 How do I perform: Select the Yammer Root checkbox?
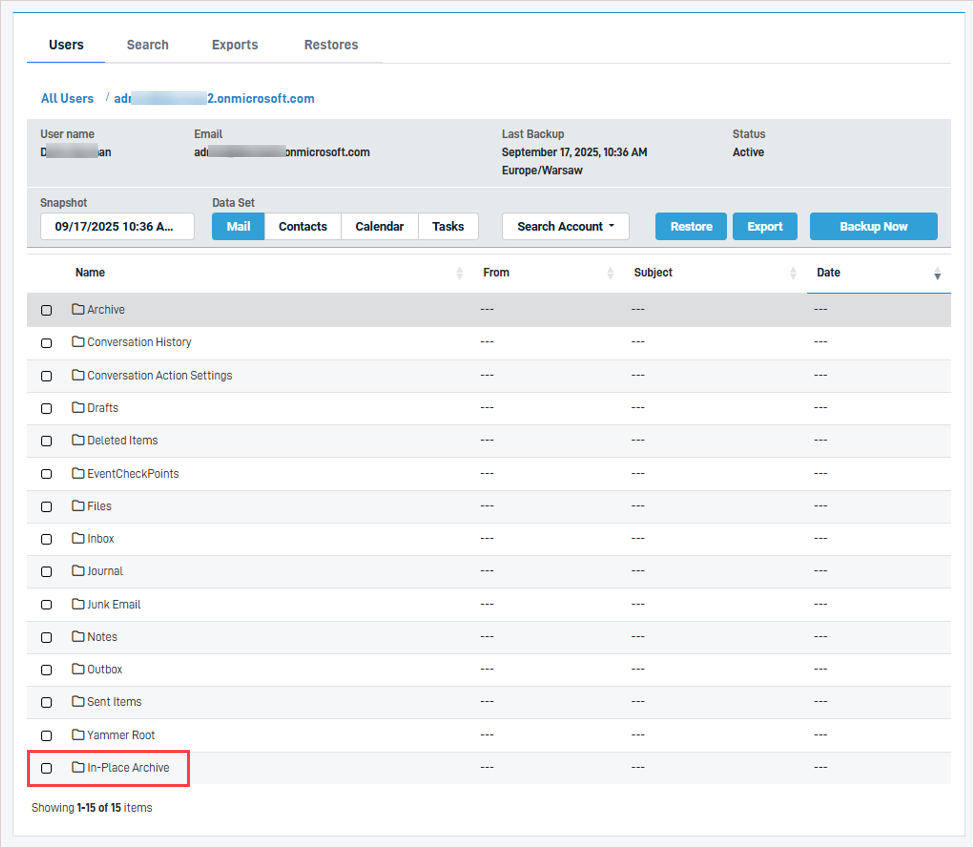(46, 735)
